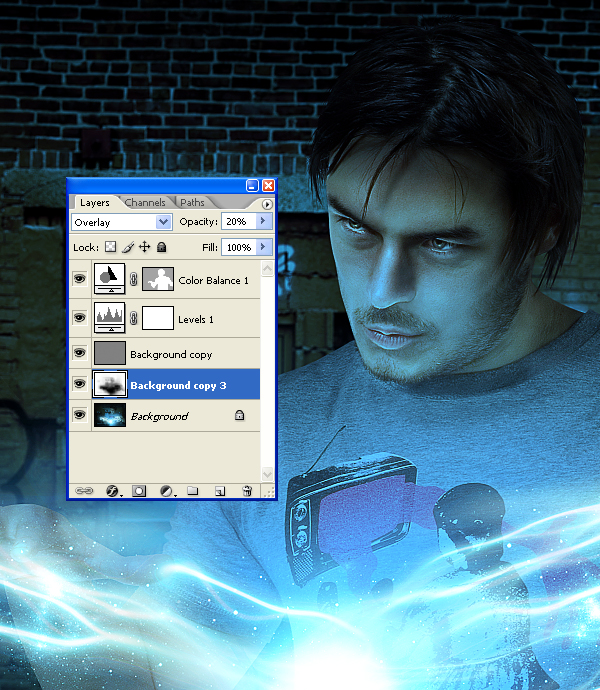Select the Background copy 3 thumbnail
The width and height of the screenshot is (600, 690).
[x=110, y=384]
